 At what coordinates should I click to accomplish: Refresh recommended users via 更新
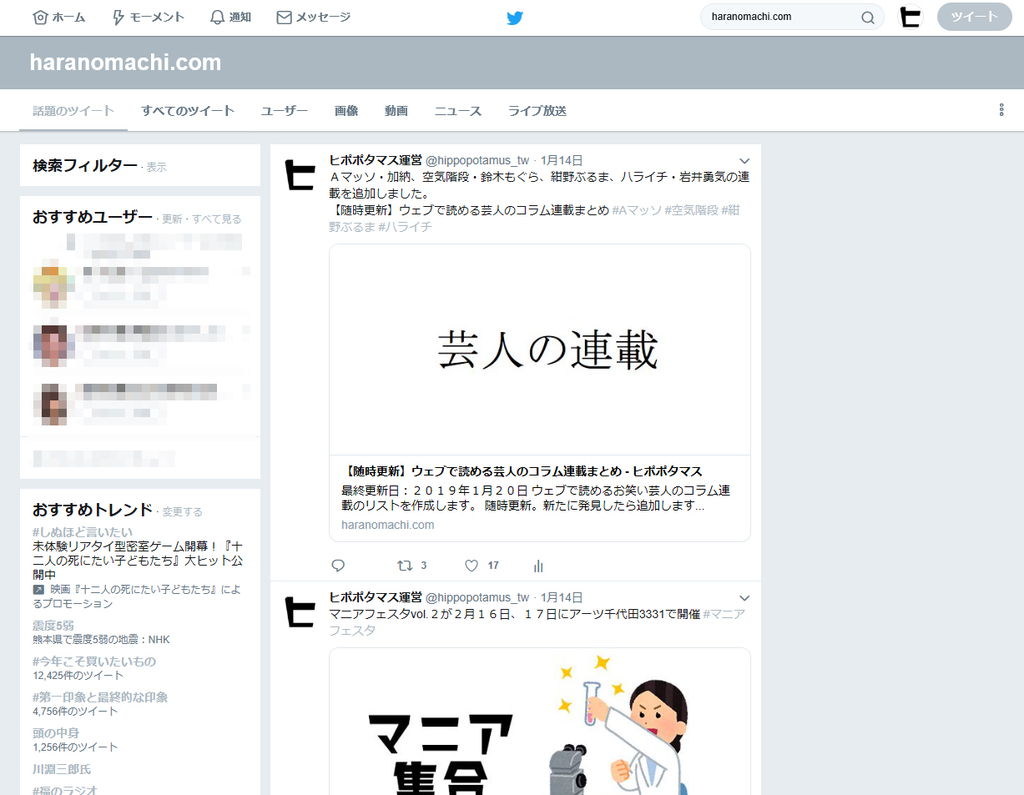(172, 219)
